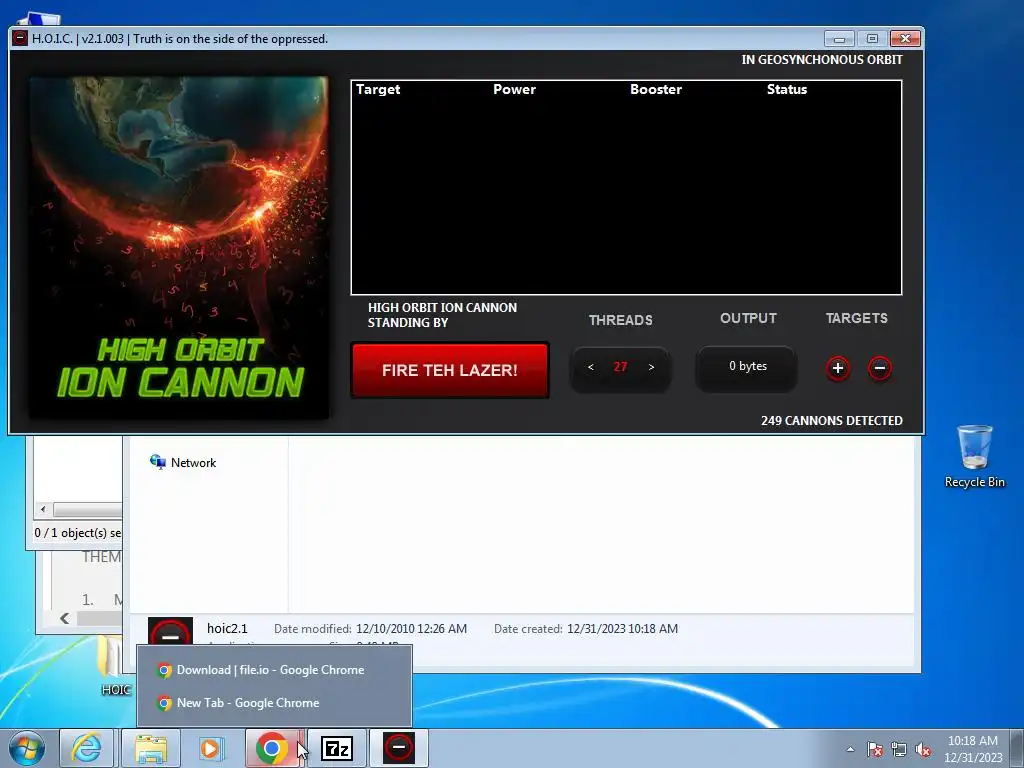The image size is (1024, 768).
Task: Click the left chevron in background window
Action: pyautogui.click(x=65, y=618)
